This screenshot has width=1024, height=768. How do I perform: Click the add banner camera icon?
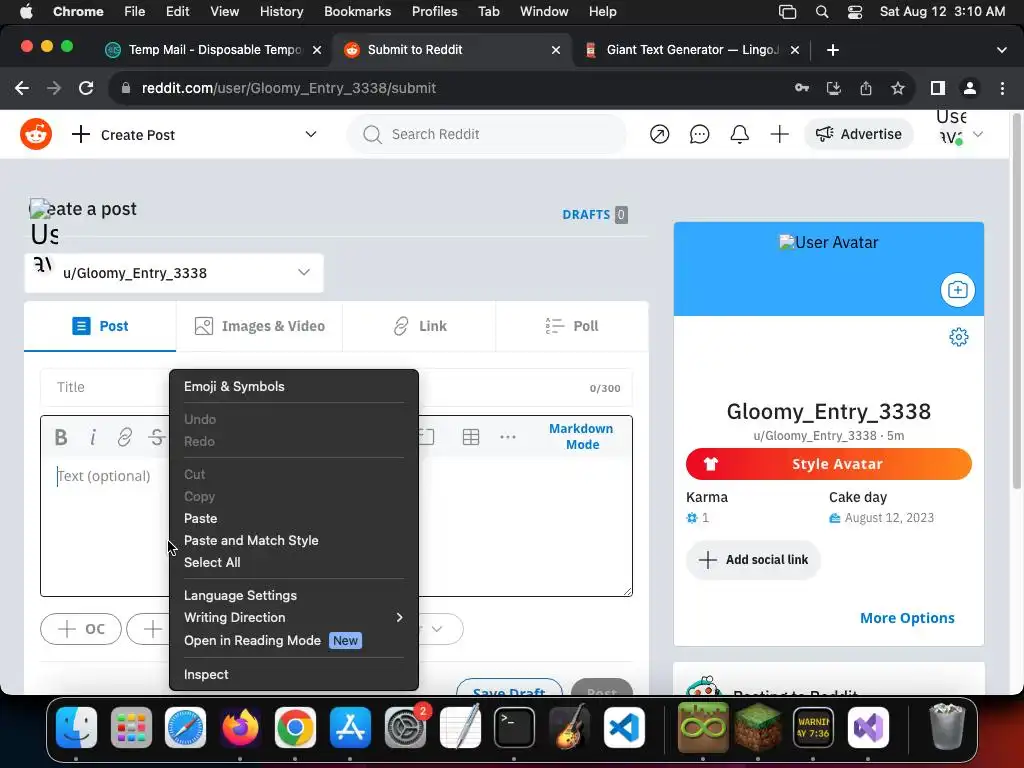click(957, 290)
